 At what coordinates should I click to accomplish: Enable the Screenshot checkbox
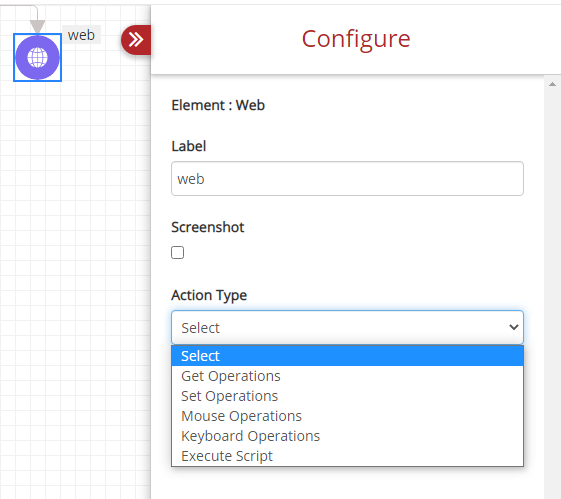pos(177,253)
